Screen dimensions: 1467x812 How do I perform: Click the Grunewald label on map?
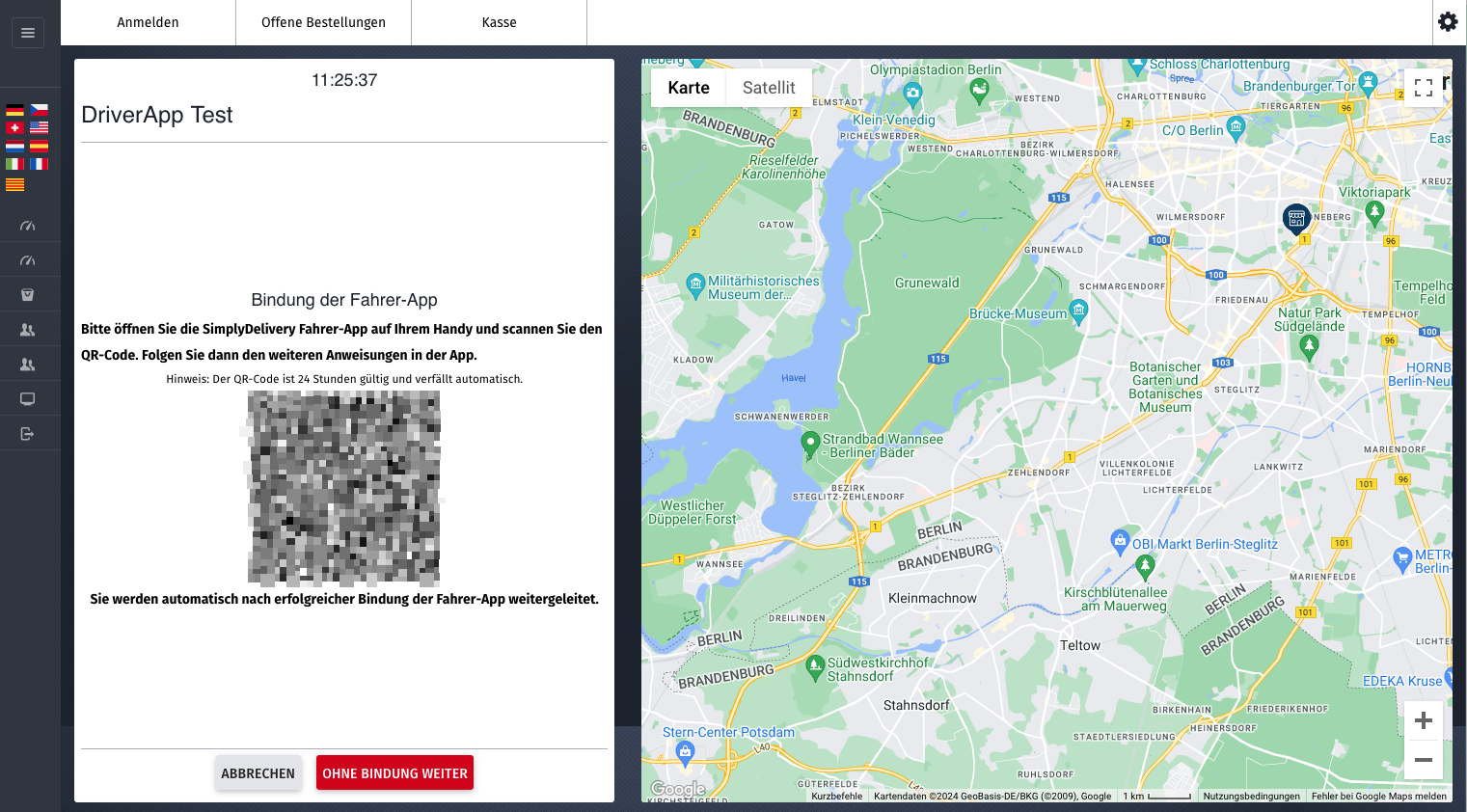[x=927, y=283]
